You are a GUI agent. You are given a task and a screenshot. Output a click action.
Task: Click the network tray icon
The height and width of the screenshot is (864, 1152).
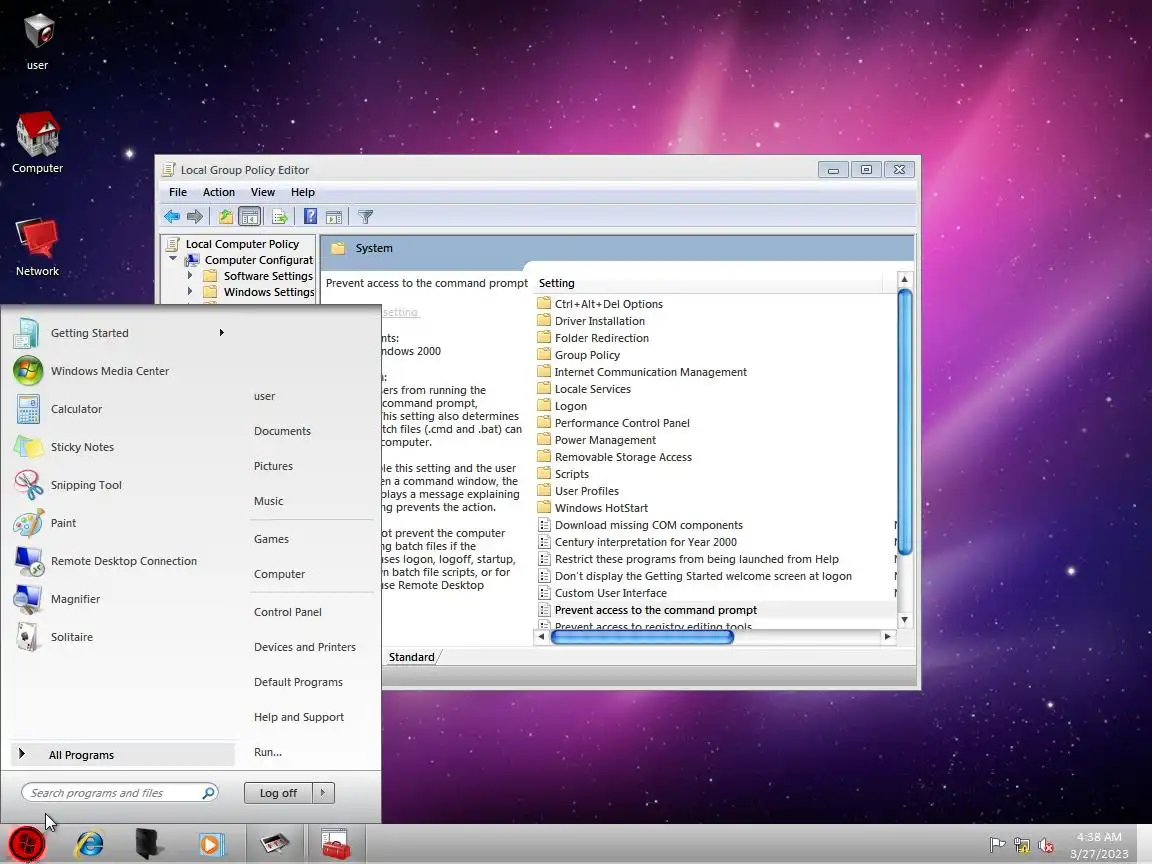pyautogui.click(x=1022, y=845)
